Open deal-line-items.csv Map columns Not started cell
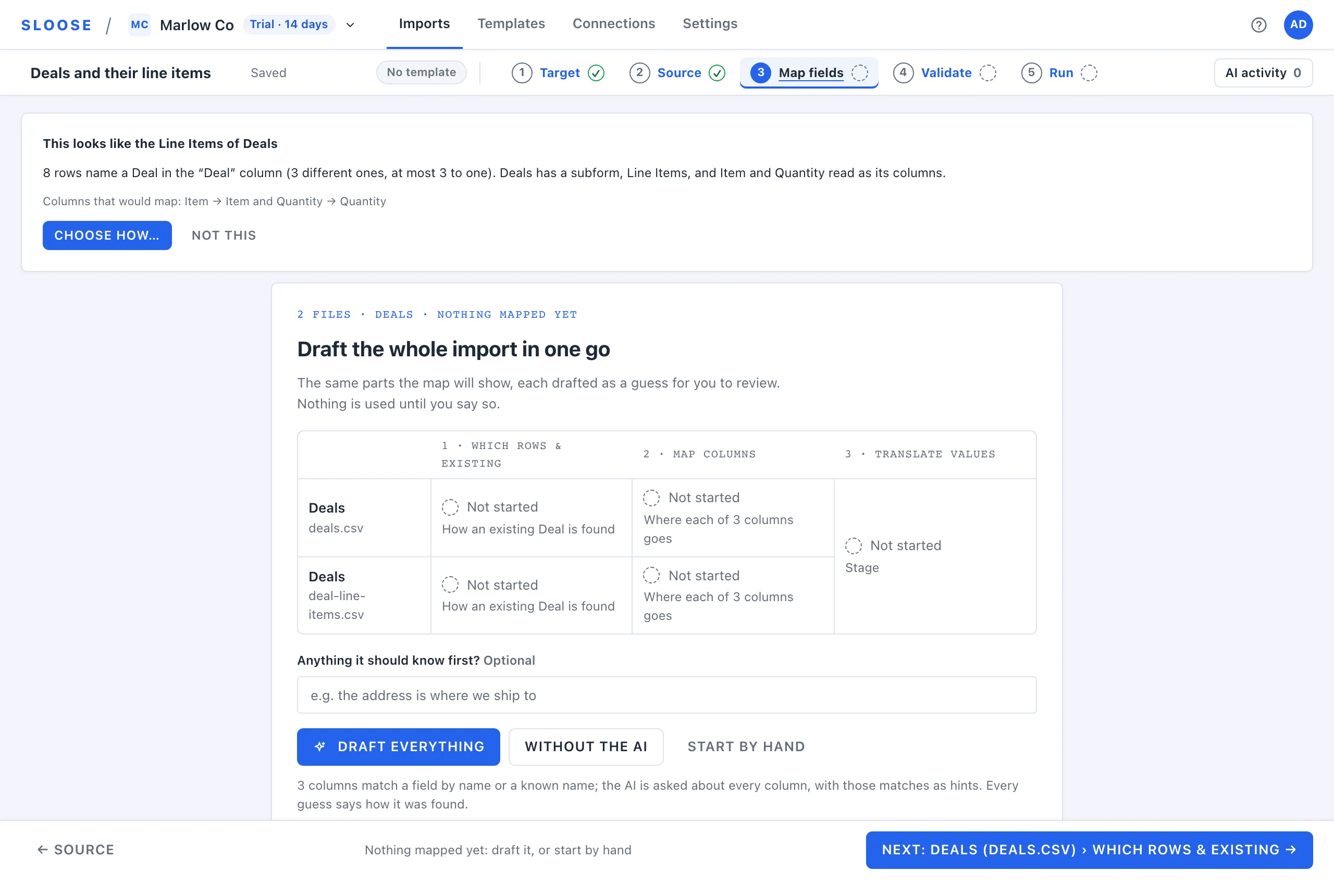The image size is (1334, 896). [x=733, y=595]
